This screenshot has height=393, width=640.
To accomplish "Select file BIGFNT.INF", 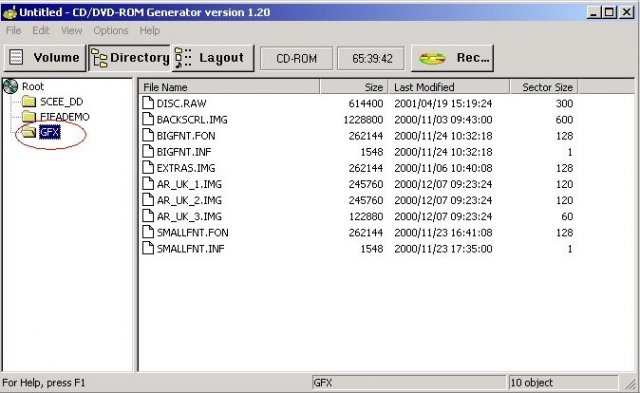I will coord(184,152).
